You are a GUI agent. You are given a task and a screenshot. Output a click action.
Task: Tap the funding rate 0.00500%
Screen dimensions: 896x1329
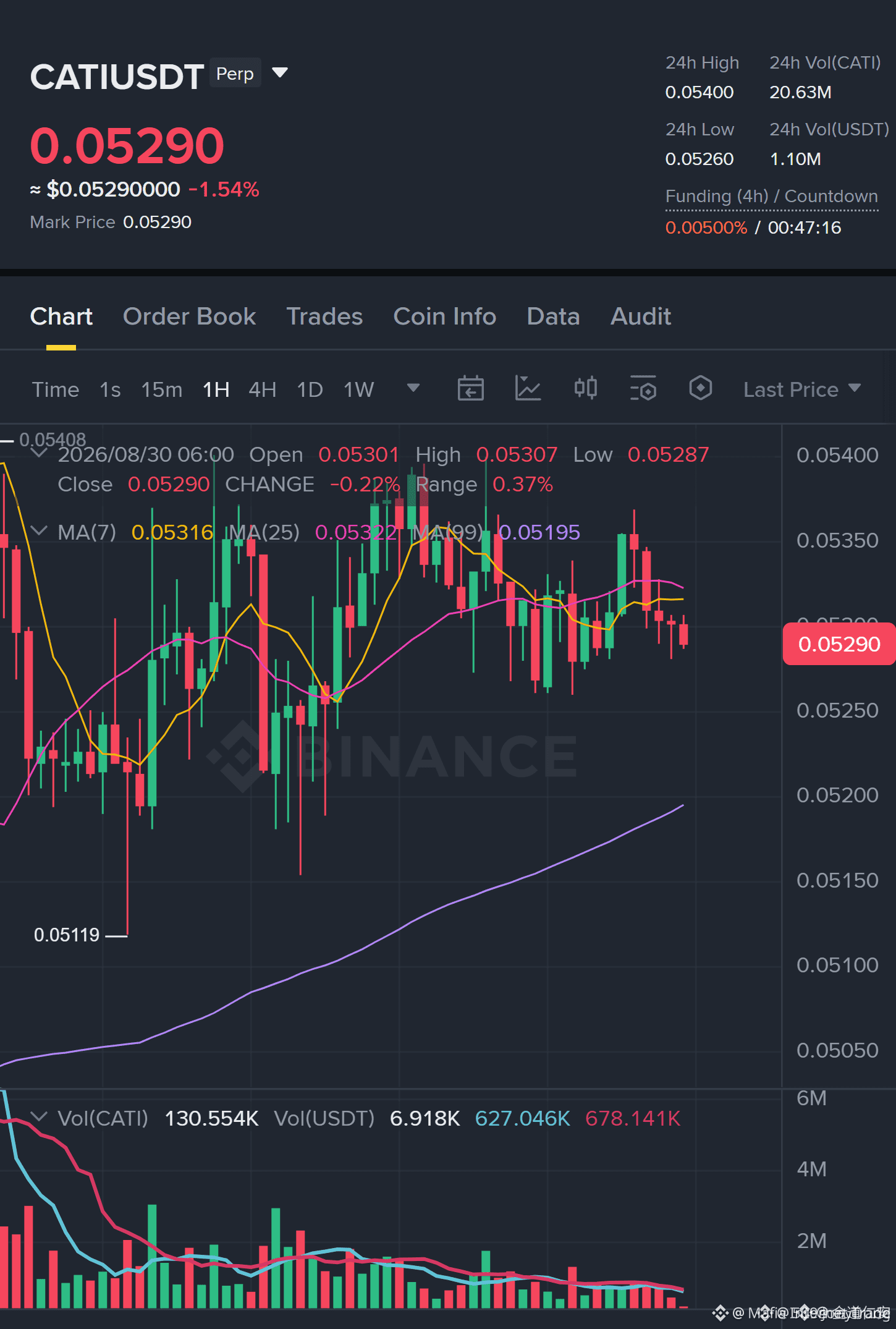tap(706, 227)
